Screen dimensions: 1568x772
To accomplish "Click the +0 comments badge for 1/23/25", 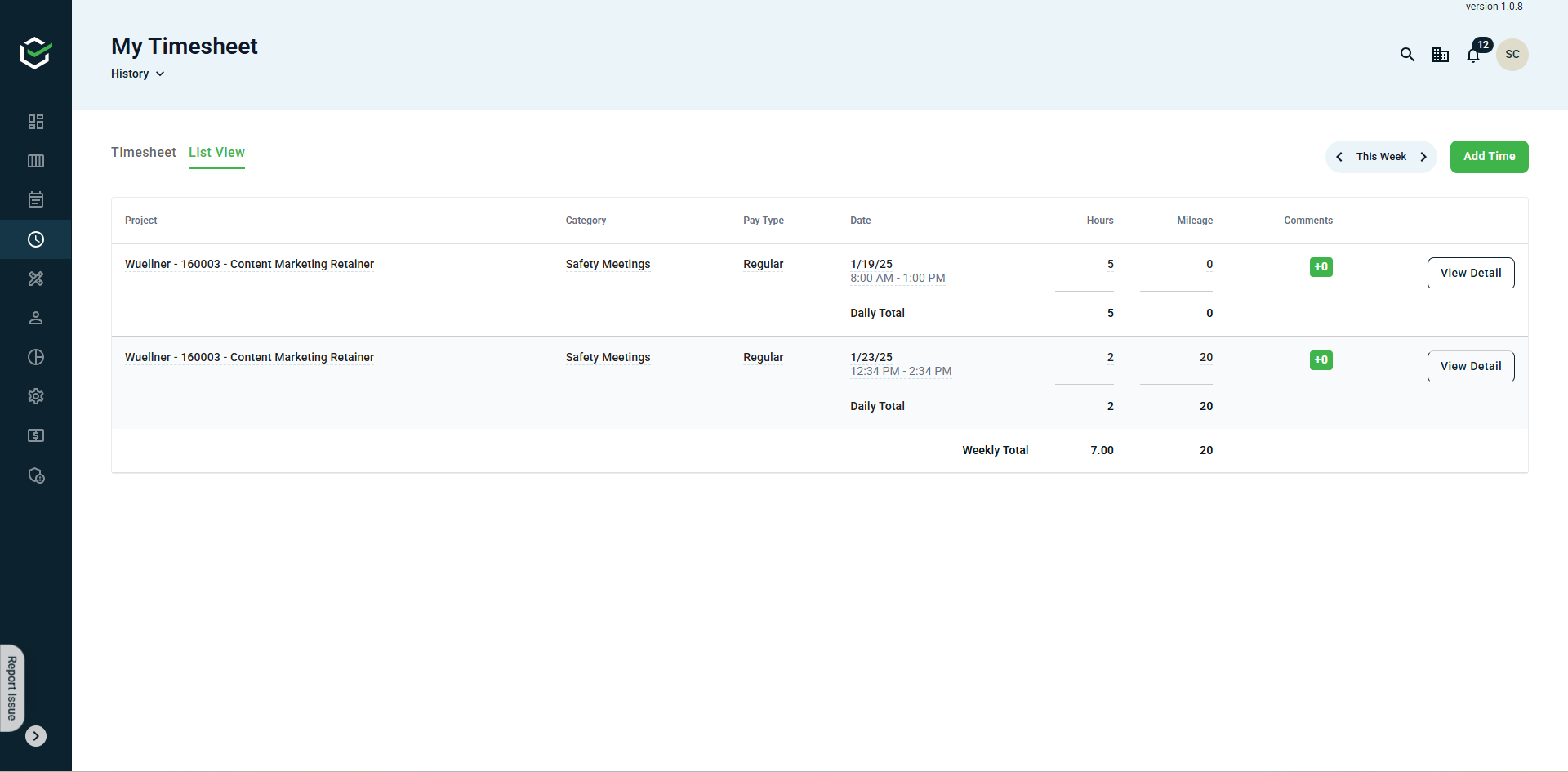I will point(1321,360).
